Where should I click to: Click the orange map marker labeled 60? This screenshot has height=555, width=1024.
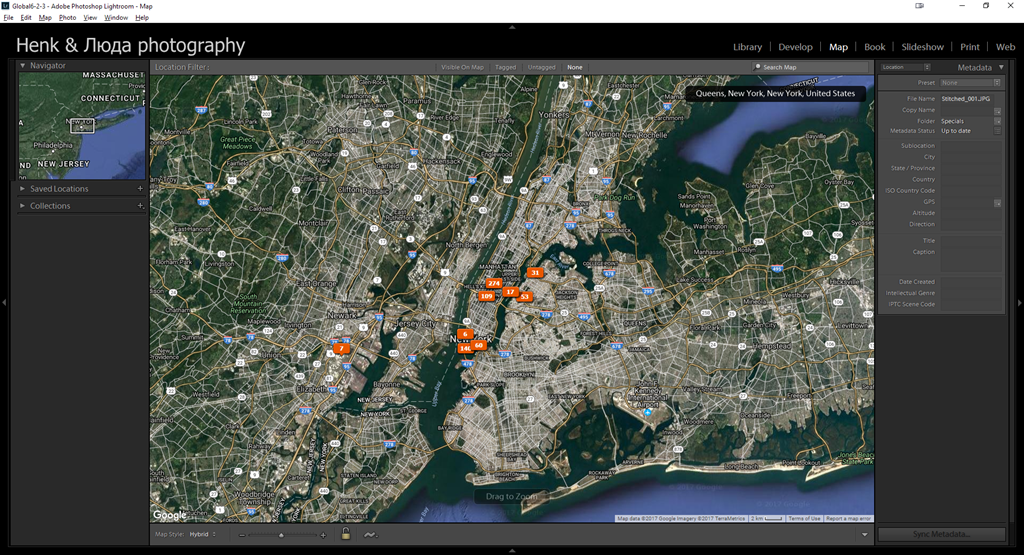point(479,345)
